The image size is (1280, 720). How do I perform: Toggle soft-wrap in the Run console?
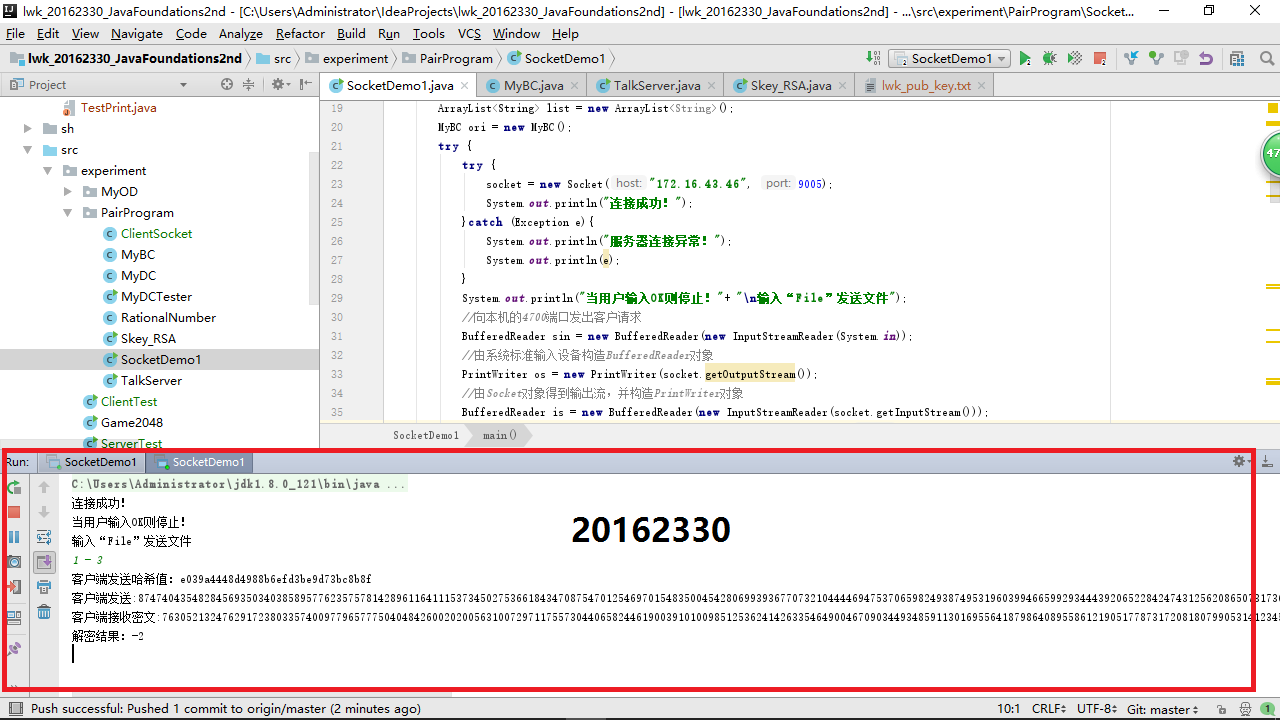[44, 537]
